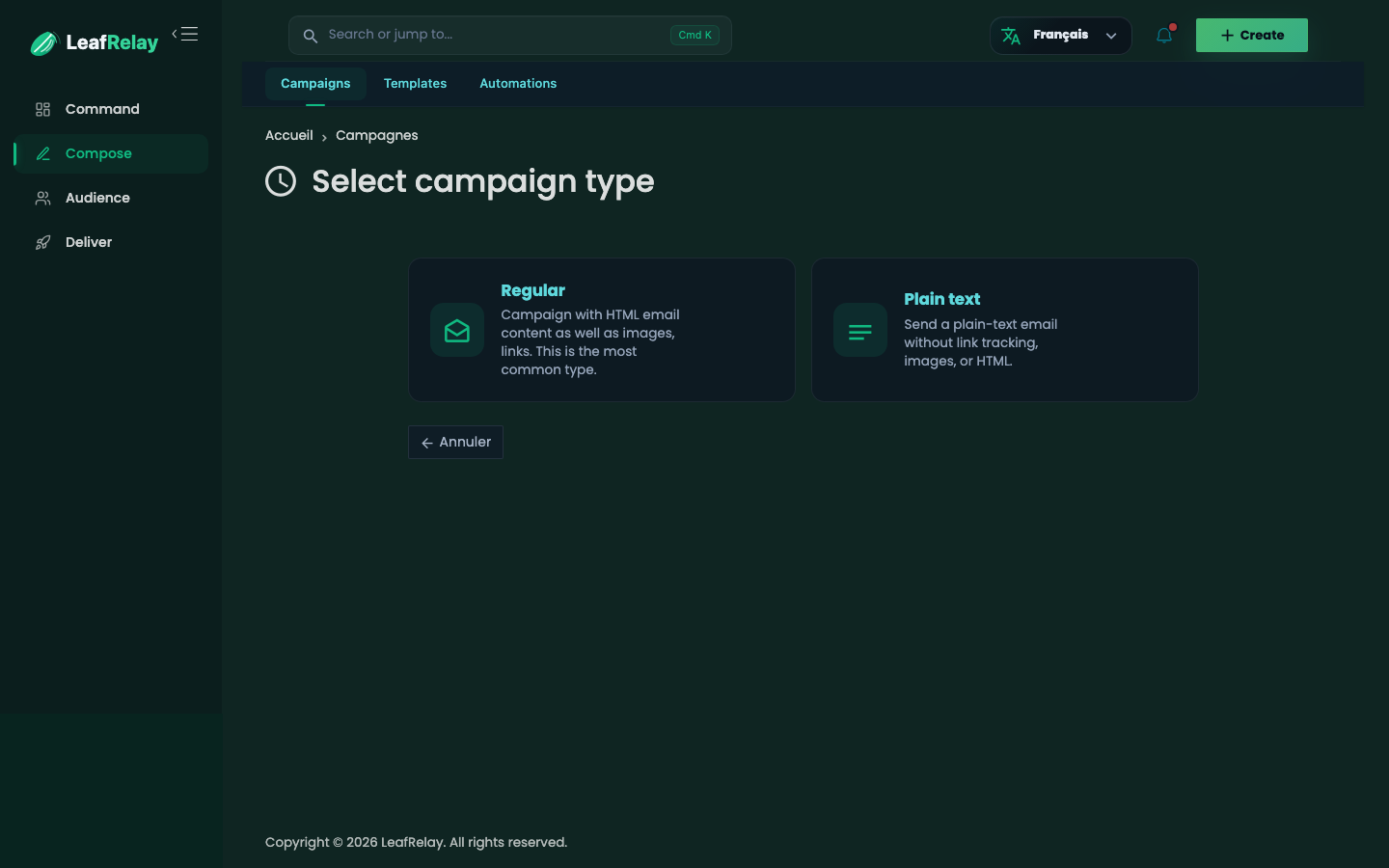Click the Select campaign type heading
1389x868 pixels.
tap(482, 181)
